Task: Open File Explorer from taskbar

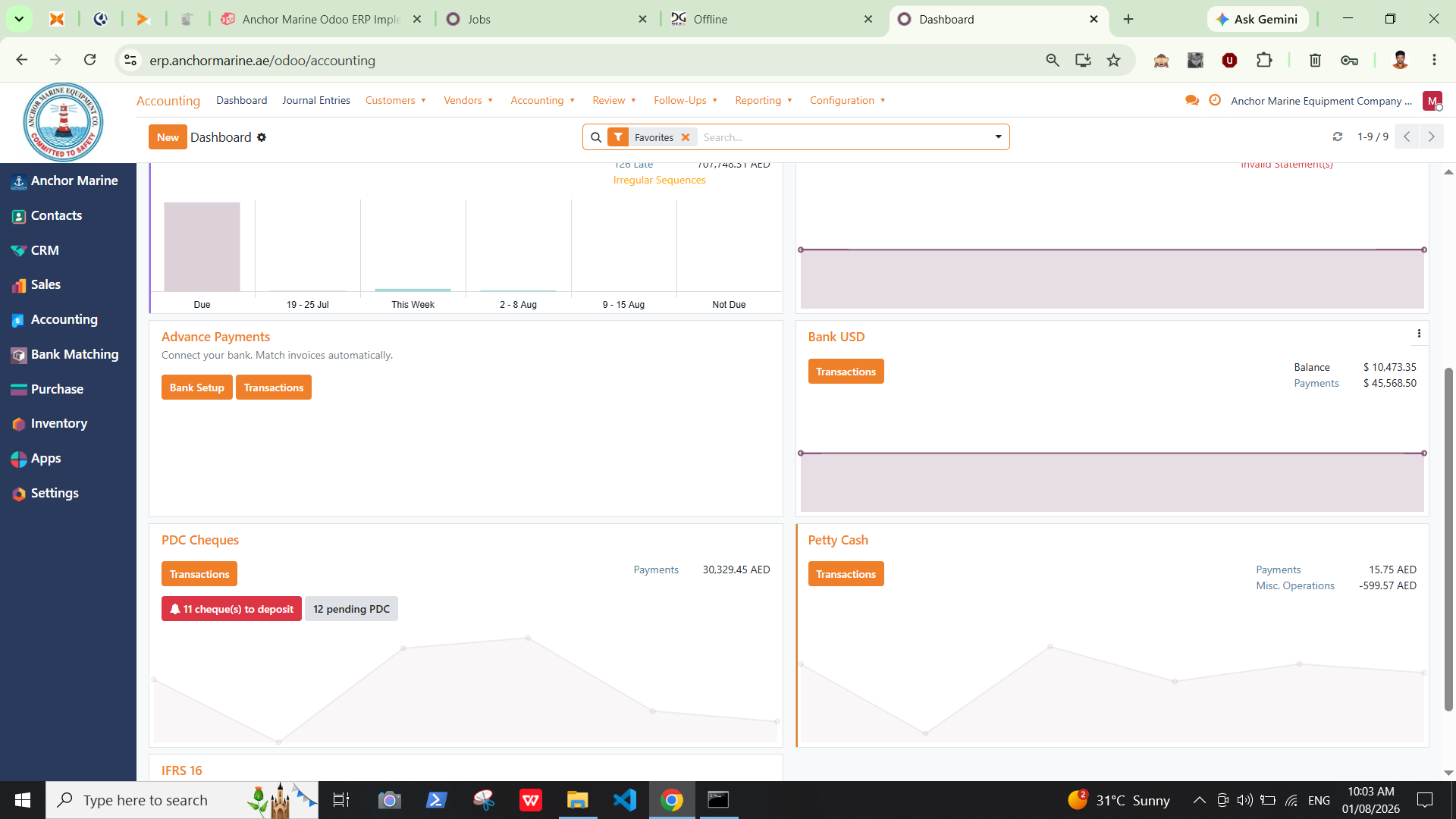Action: (x=577, y=800)
